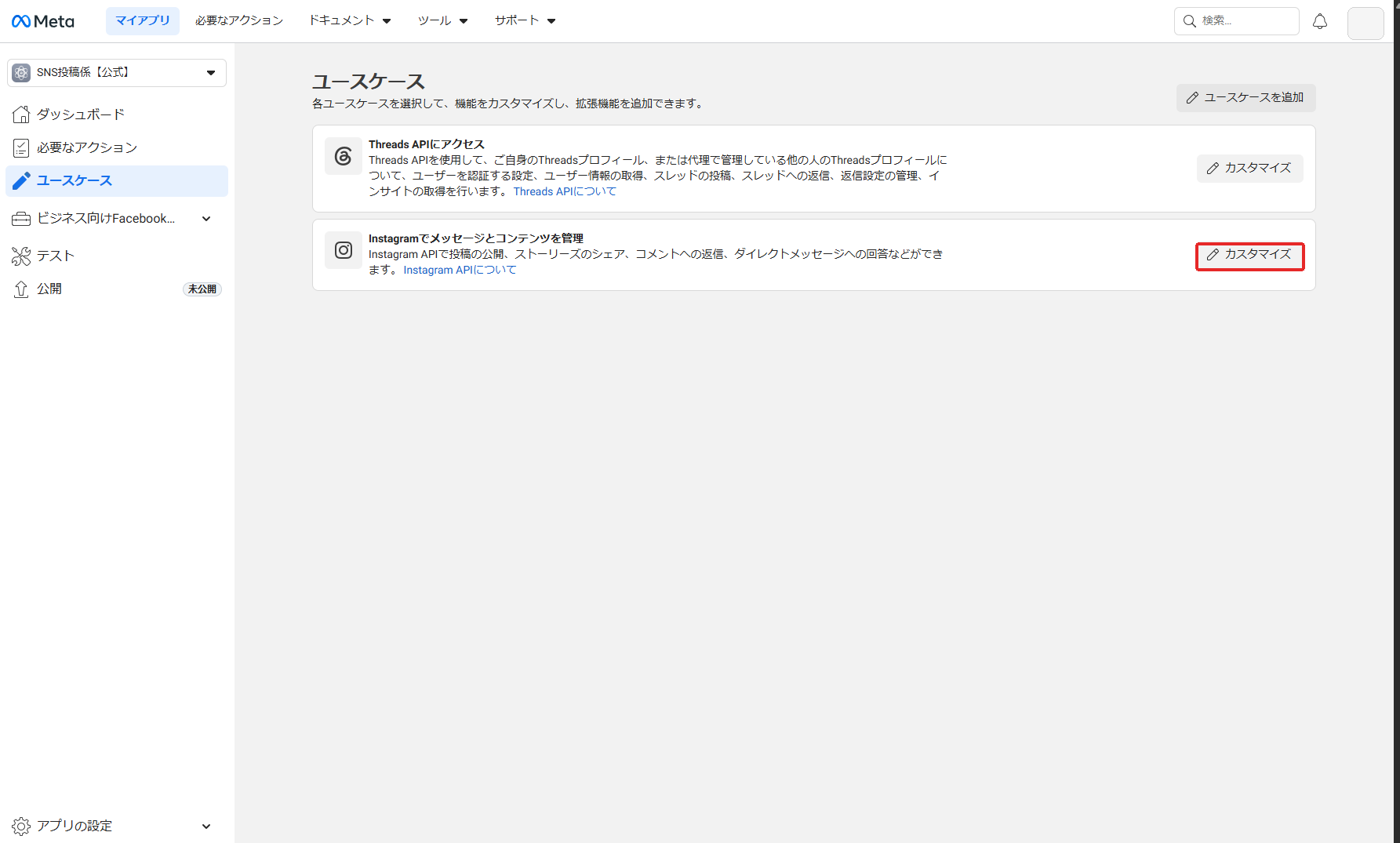Image resolution: width=1400 pixels, height=843 pixels.
Task: Customize the Instagram use case
Action: [1249, 256]
